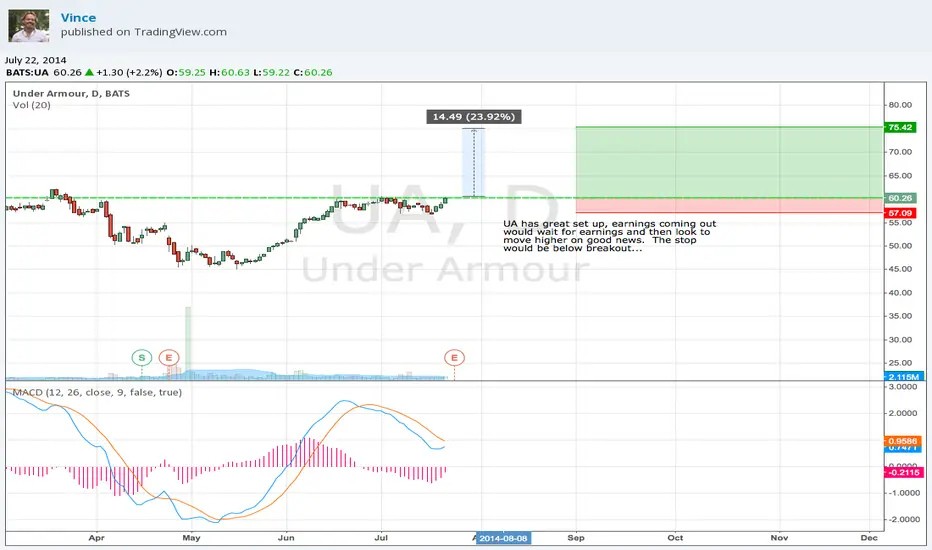This screenshot has width=932, height=550.
Task: Click the E earnings marker near May
Action: click(x=169, y=357)
